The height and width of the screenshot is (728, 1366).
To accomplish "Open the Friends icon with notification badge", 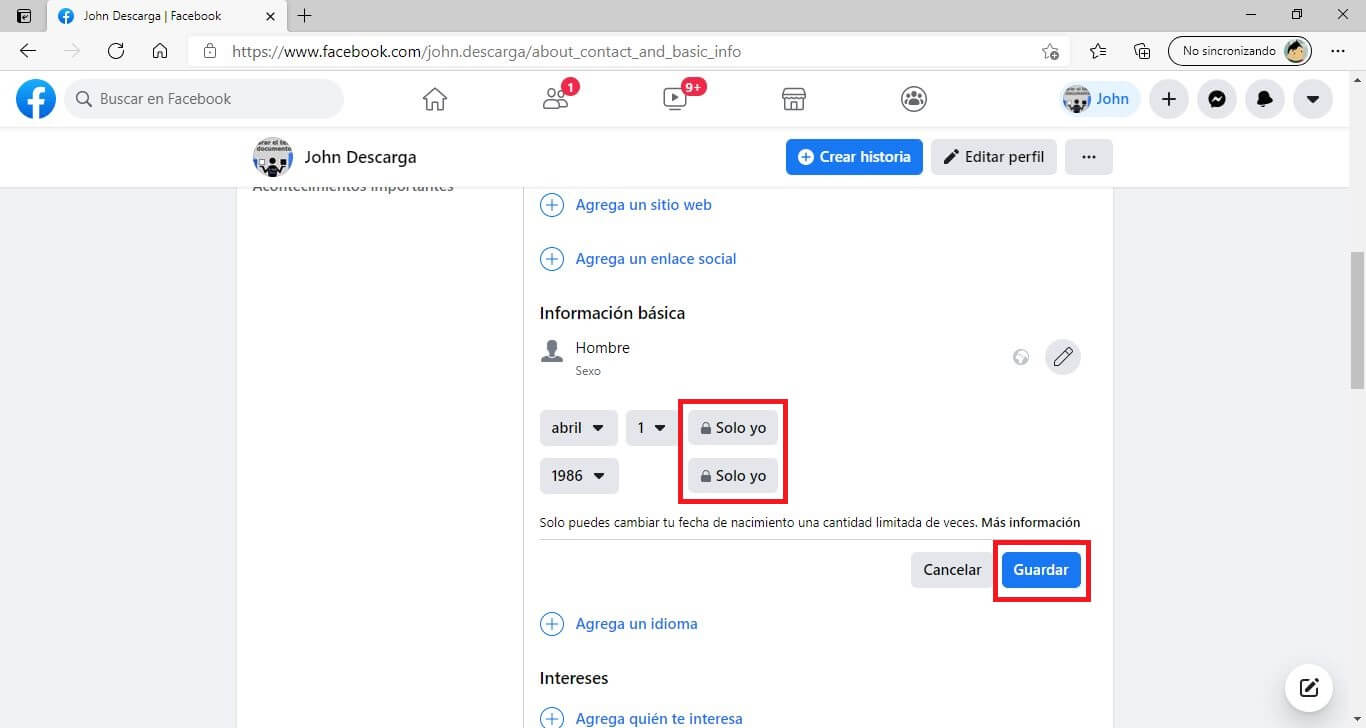I will tap(555, 98).
